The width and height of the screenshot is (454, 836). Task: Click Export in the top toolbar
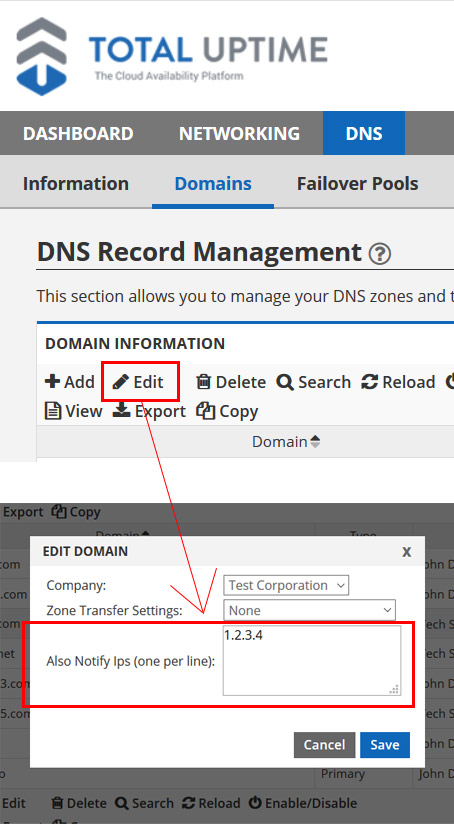[149, 411]
